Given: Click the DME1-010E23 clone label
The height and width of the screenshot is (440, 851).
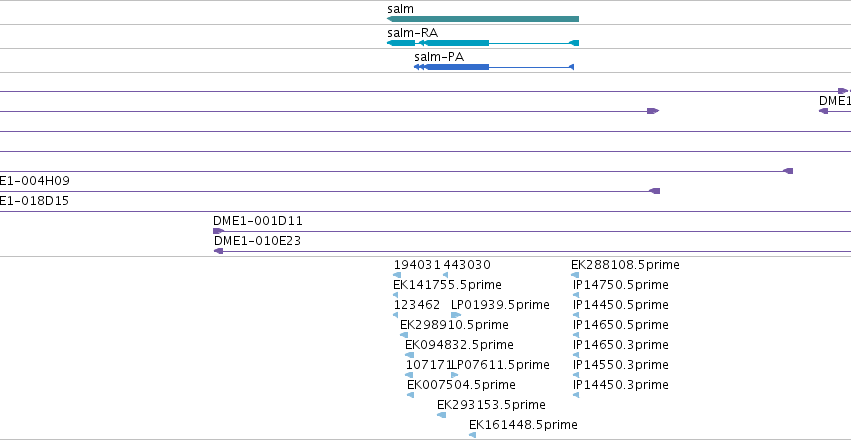Looking at the screenshot, I should point(257,240).
